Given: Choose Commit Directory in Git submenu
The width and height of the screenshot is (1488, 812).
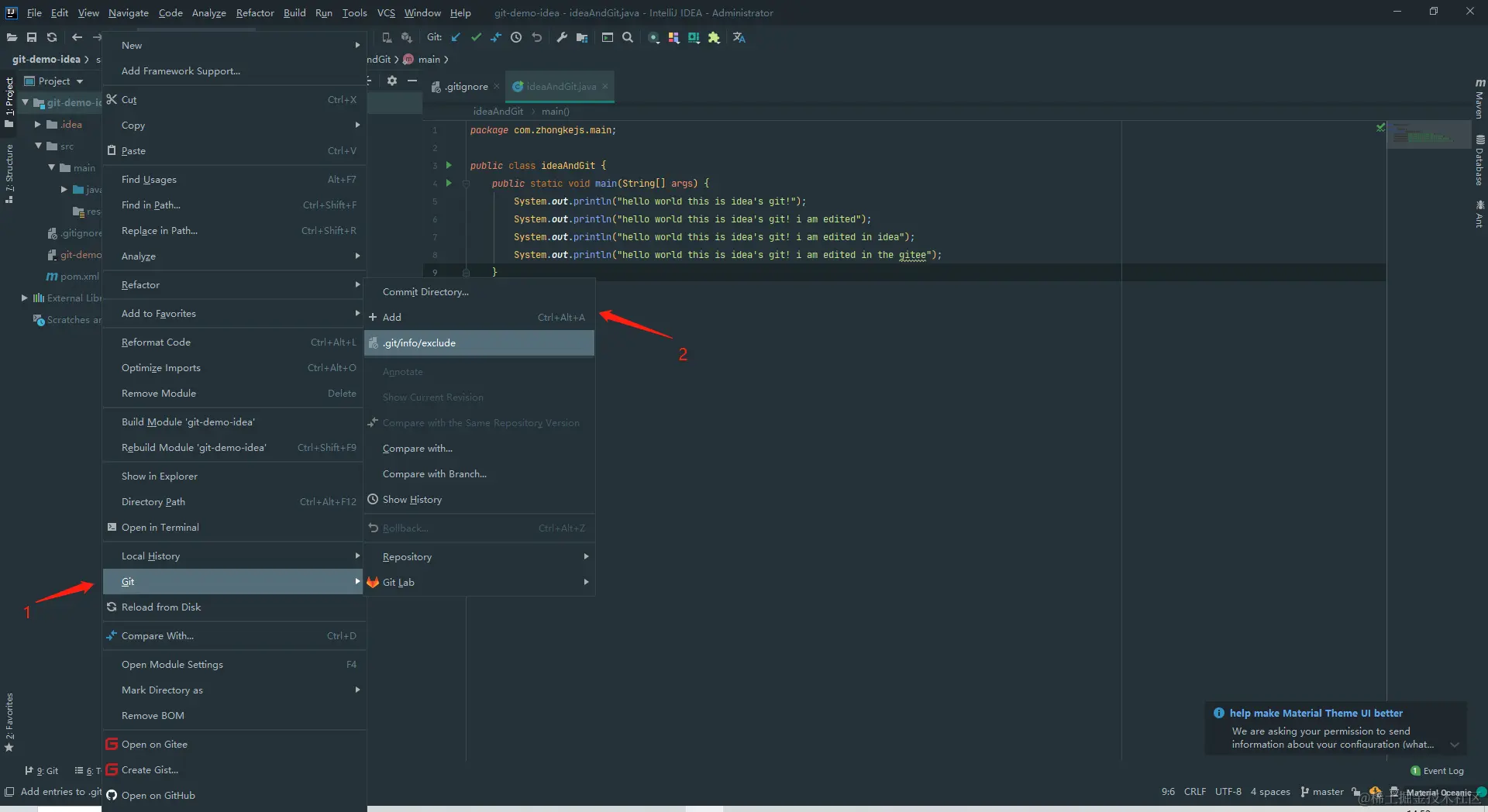Looking at the screenshot, I should click(x=479, y=291).
